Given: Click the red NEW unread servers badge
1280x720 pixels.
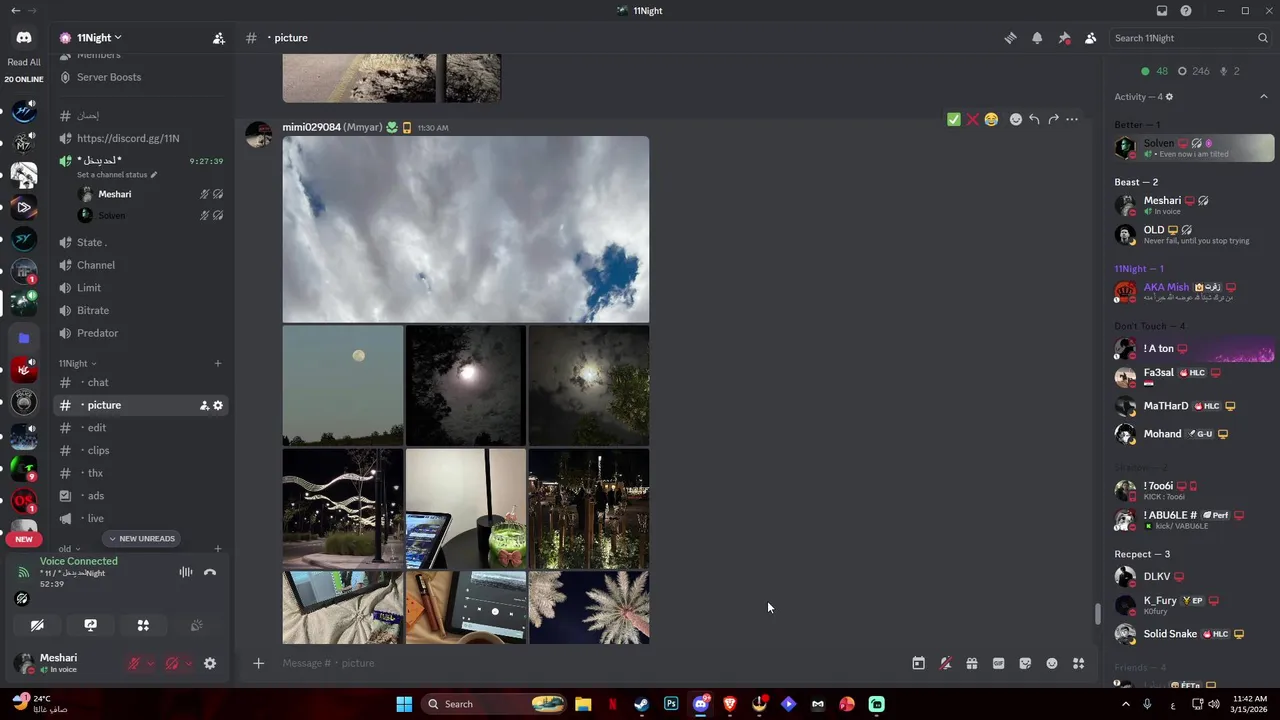Looking at the screenshot, I should (x=24, y=539).
